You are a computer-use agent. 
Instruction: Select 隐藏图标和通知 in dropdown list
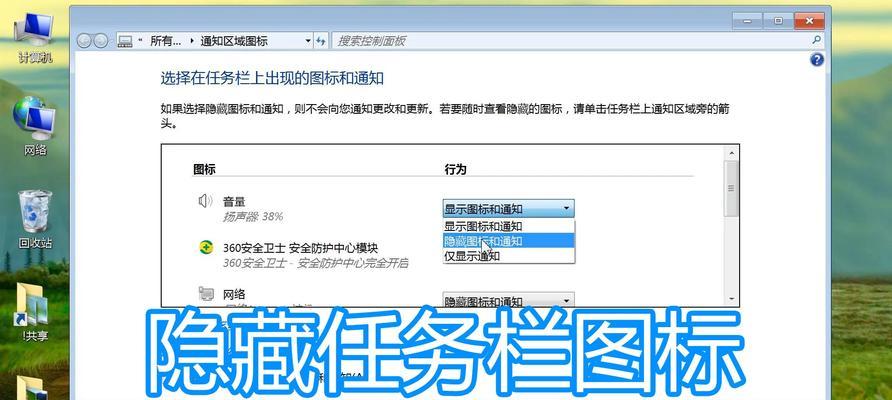[x=509, y=241]
